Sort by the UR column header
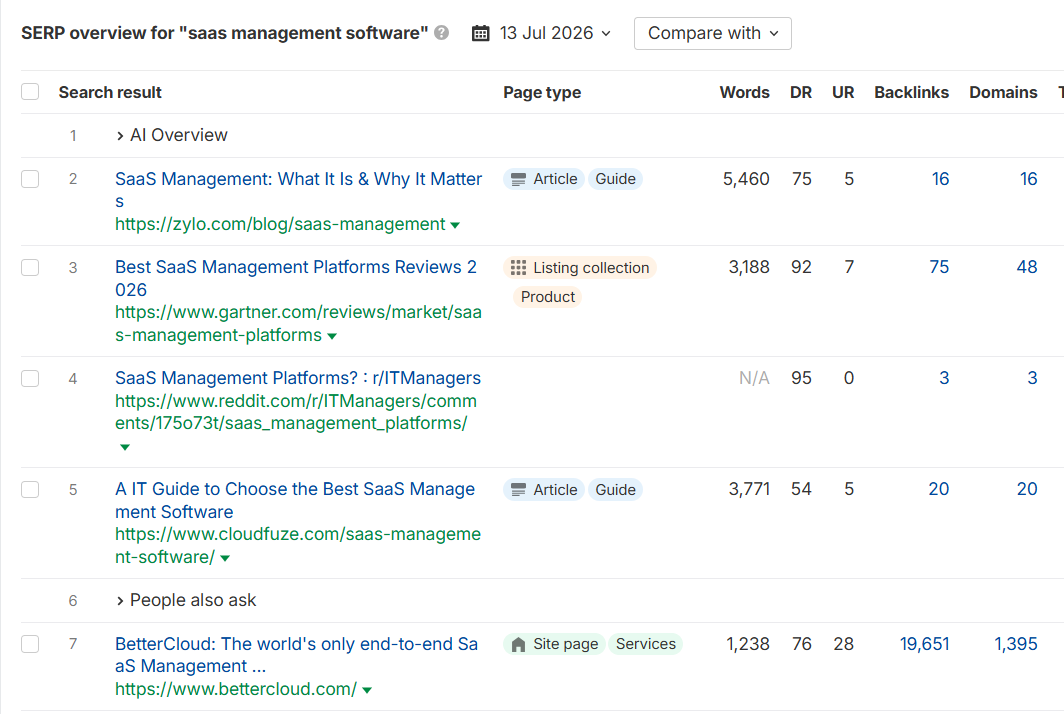The image size is (1064, 714). pyautogui.click(x=843, y=92)
